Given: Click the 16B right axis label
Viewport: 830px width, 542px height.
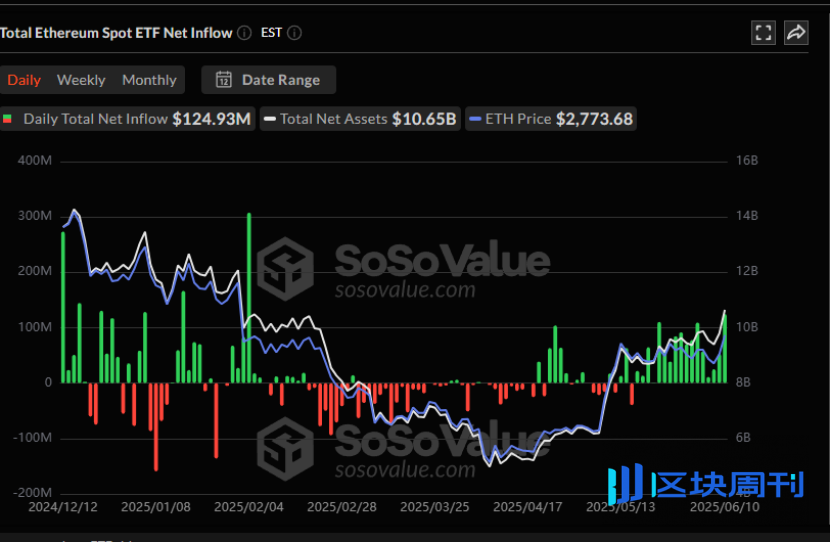Looking at the screenshot, I should tap(747, 160).
